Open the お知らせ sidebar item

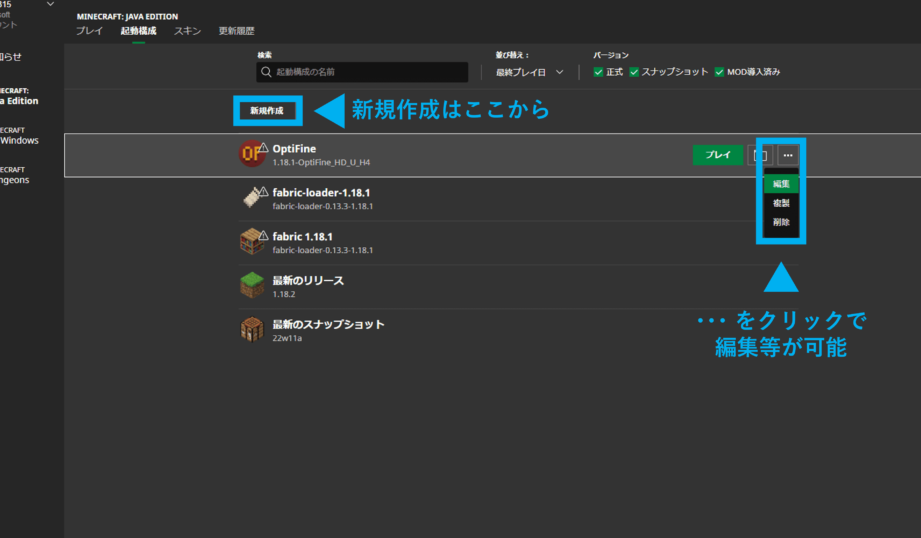click(11, 57)
